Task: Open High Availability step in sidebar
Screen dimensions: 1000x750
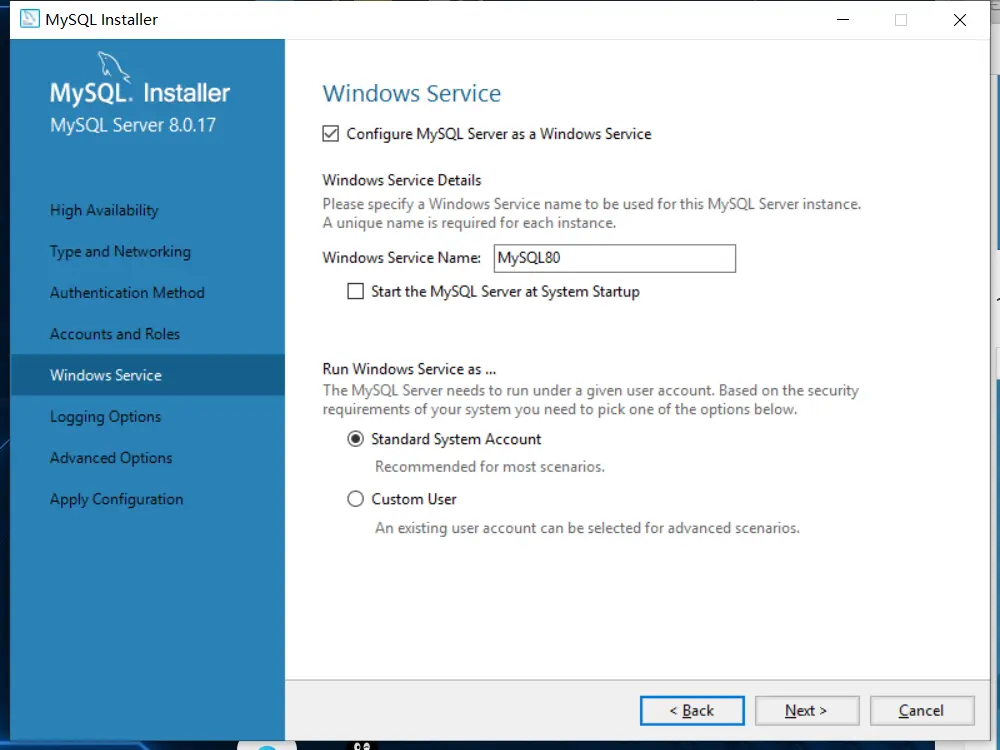Action: [104, 210]
